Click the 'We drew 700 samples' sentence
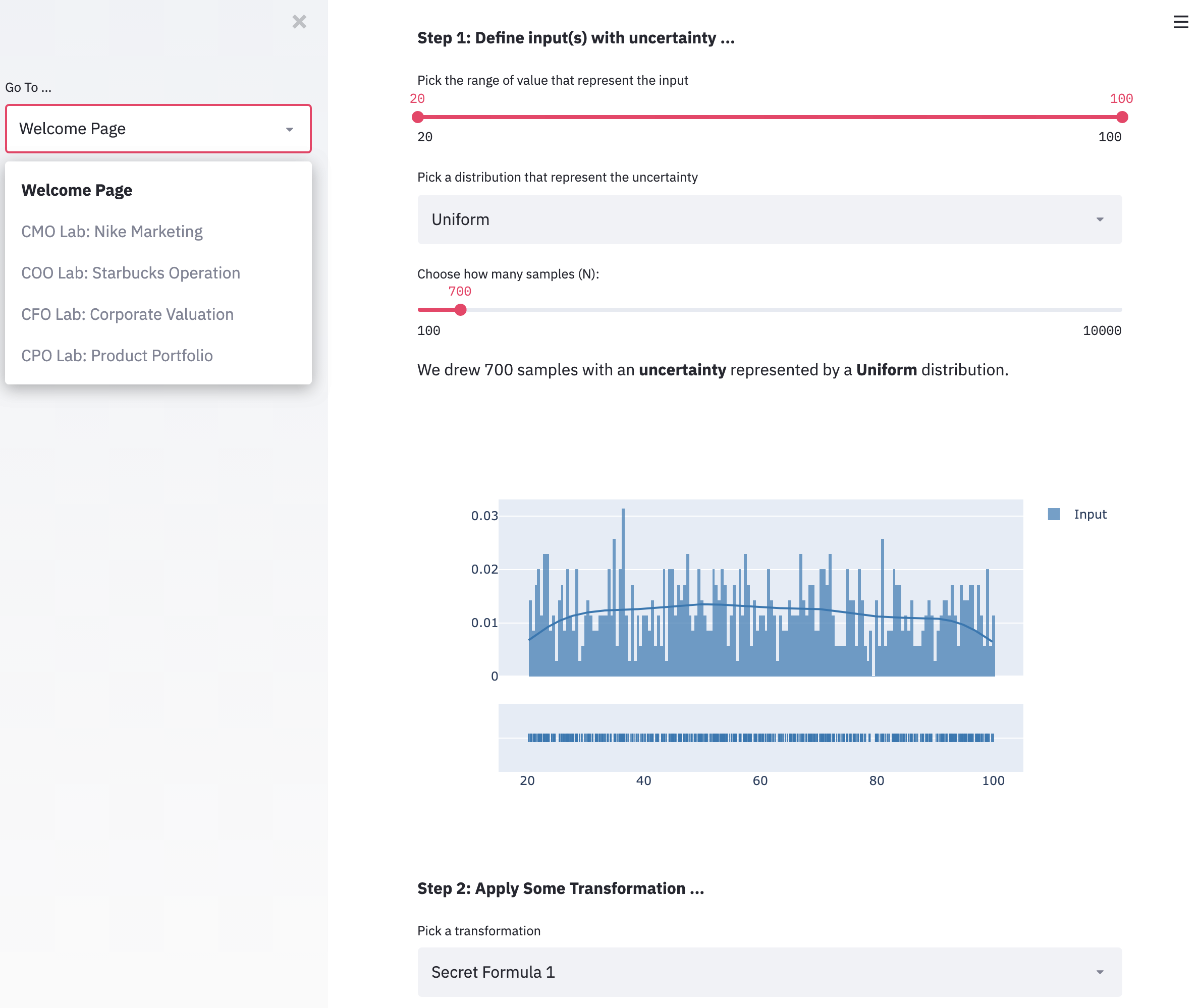Image resolution: width=1200 pixels, height=1008 pixels. pos(713,370)
